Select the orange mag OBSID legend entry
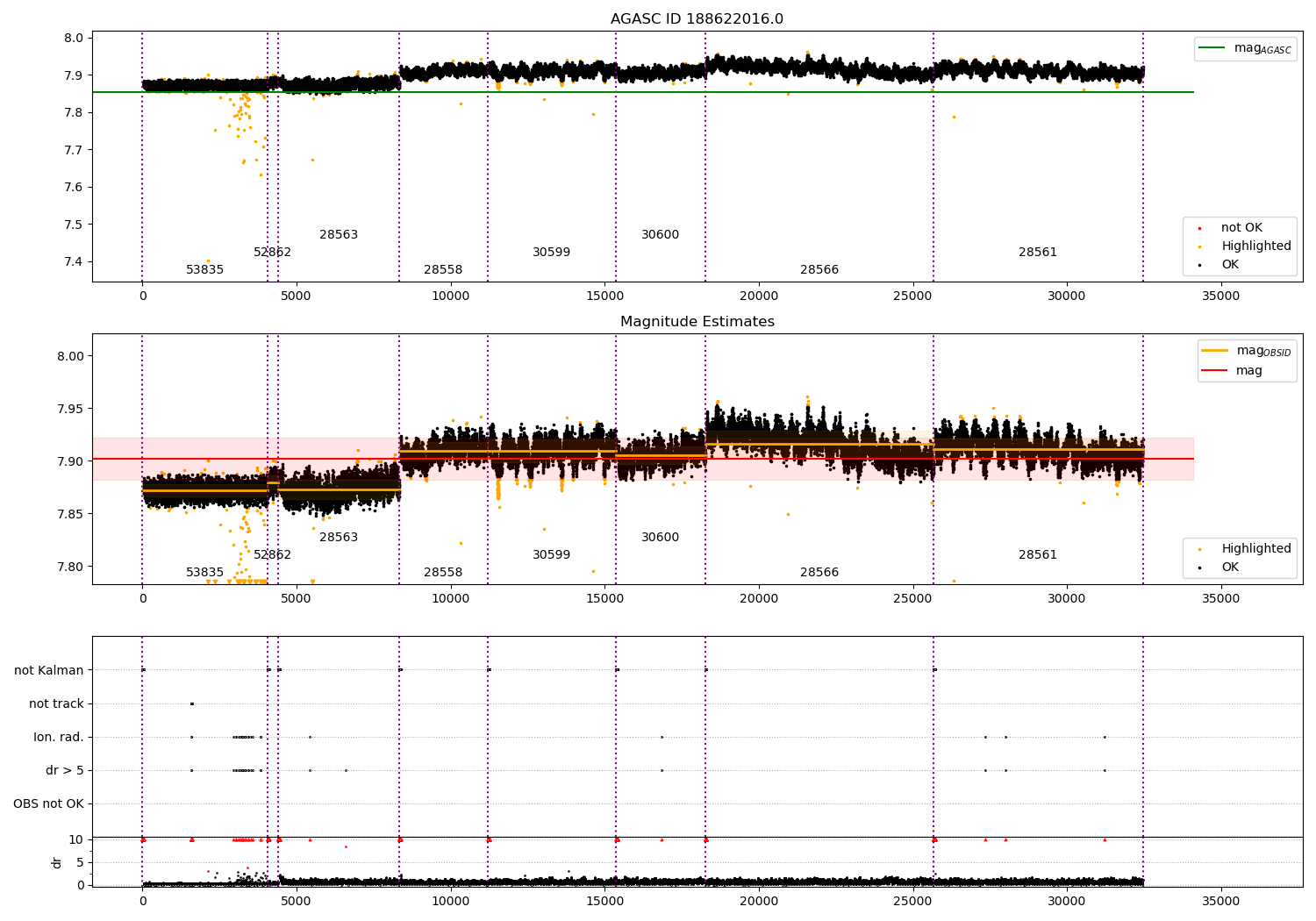Image resolution: width=1316 pixels, height=921 pixels. [x=1247, y=351]
